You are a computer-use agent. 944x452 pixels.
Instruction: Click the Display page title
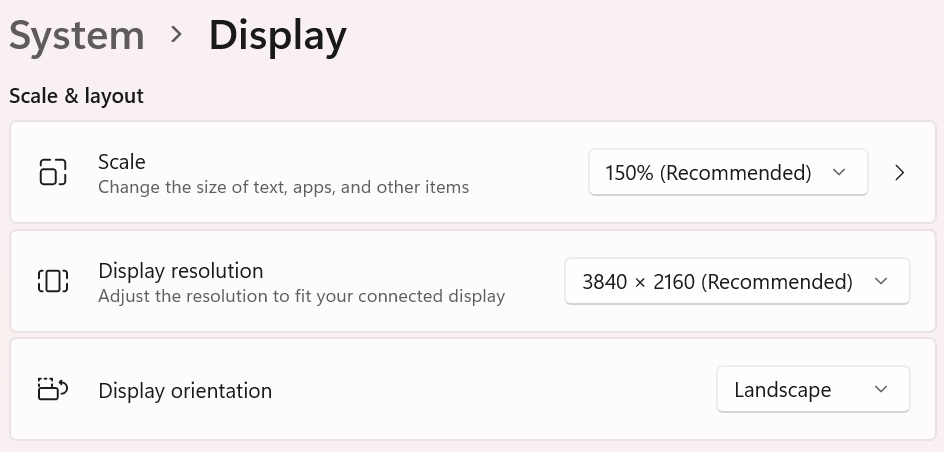[277, 35]
